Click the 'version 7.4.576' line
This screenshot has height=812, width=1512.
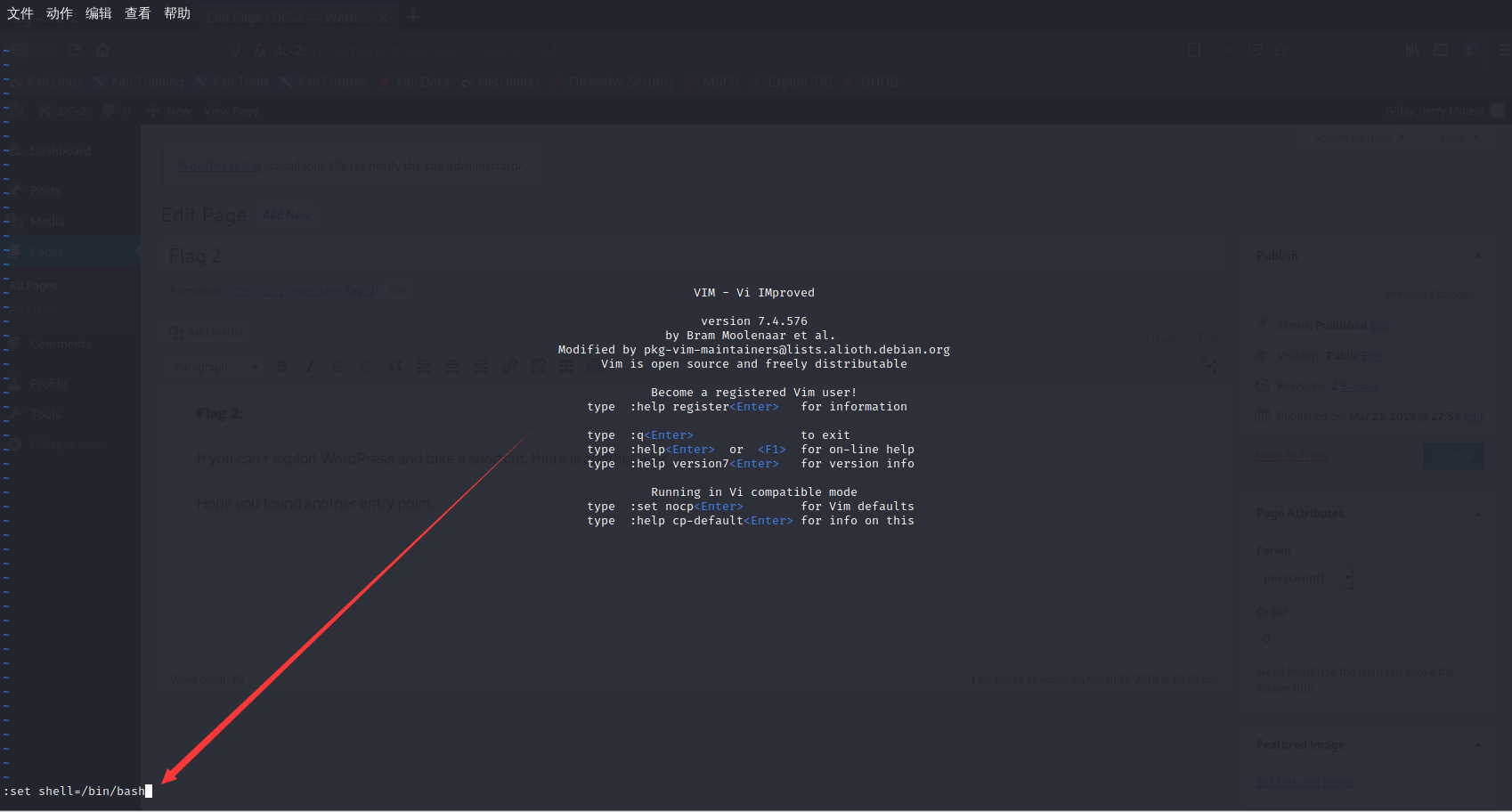click(754, 321)
